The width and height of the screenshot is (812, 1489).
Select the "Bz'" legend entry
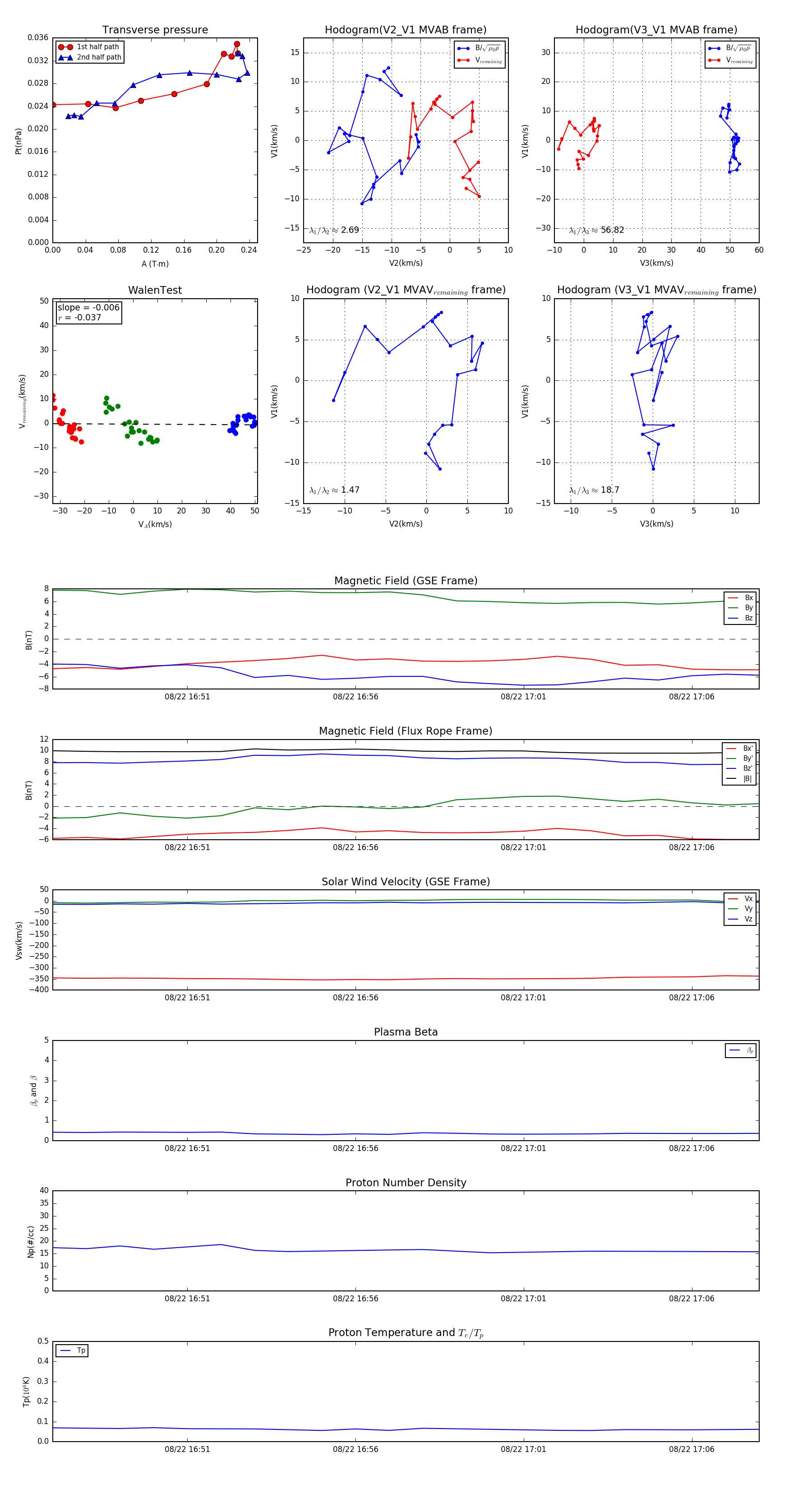[x=740, y=768]
